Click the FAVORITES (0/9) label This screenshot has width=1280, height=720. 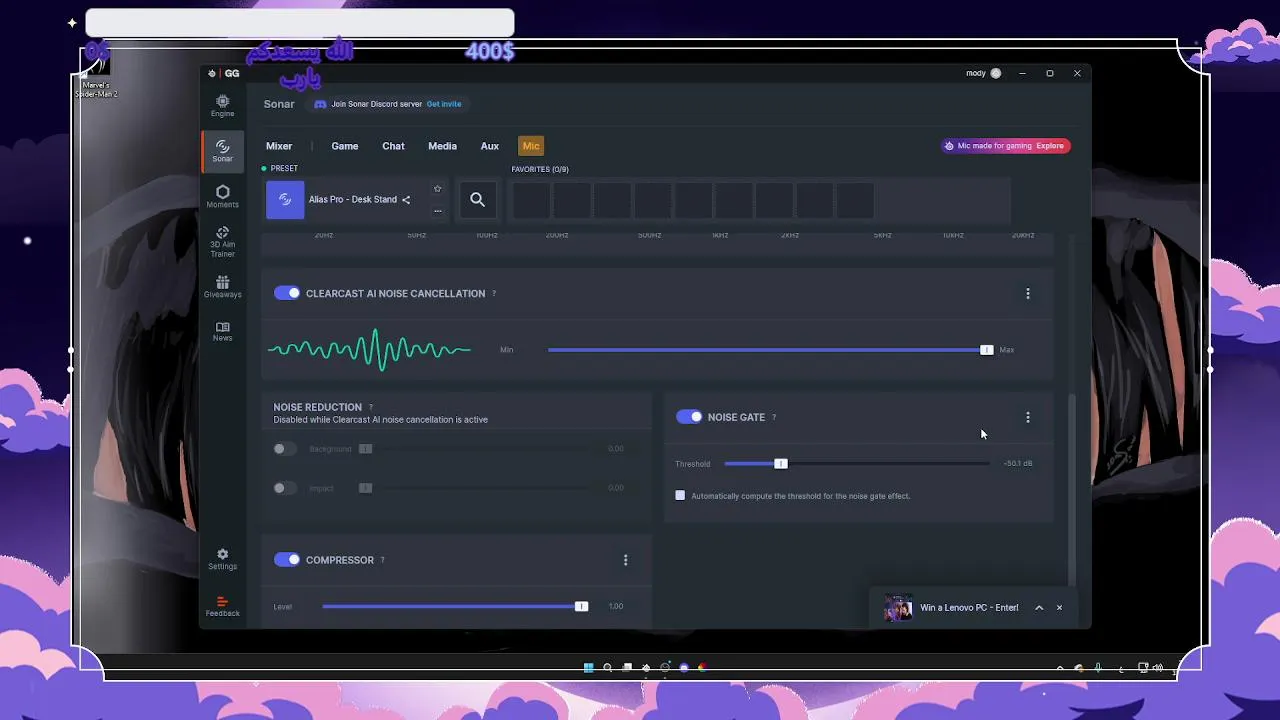click(540, 169)
